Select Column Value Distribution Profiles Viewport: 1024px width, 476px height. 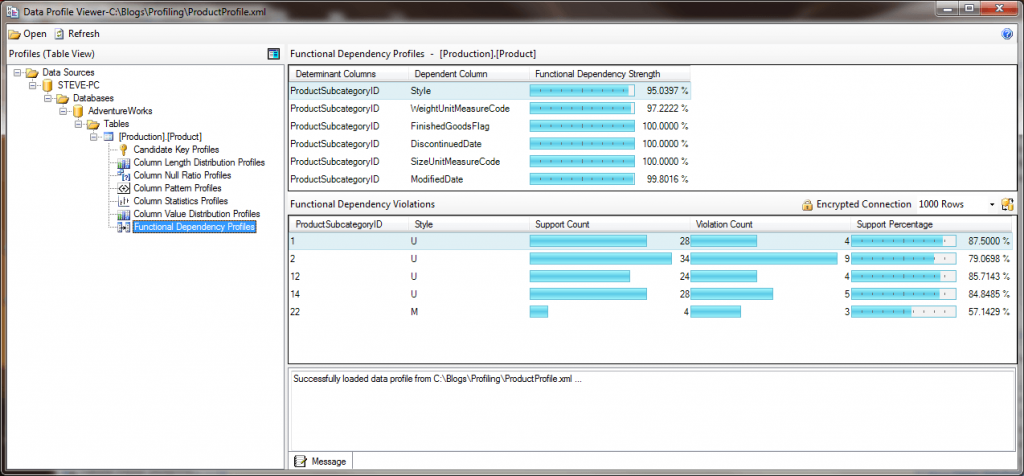pos(197,214)
